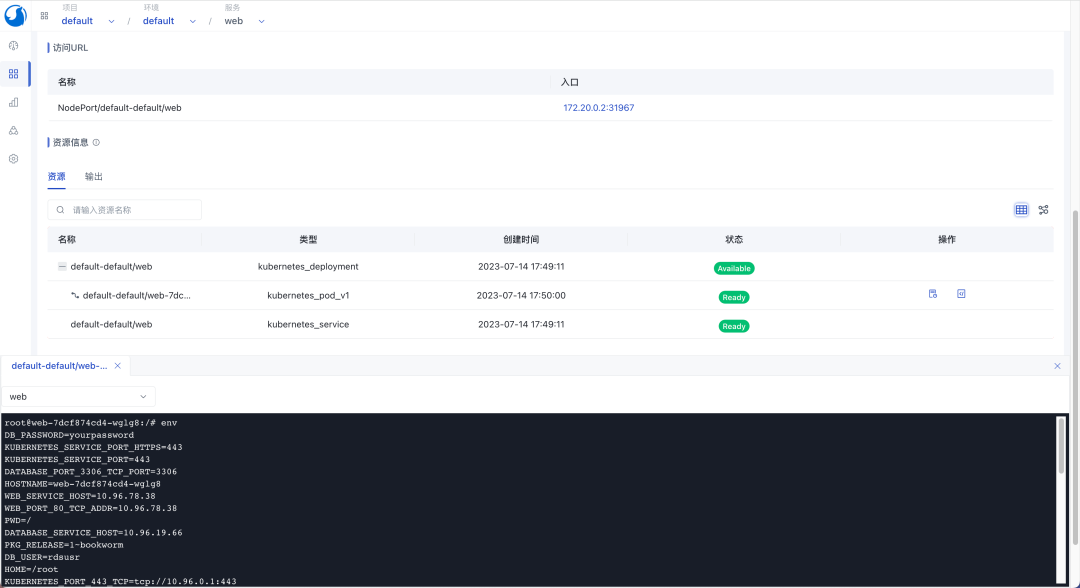Open the settings gear icon in the sidebar
Image resolution: width=1080 pixels, height=588 pixels.
point(14,158)
